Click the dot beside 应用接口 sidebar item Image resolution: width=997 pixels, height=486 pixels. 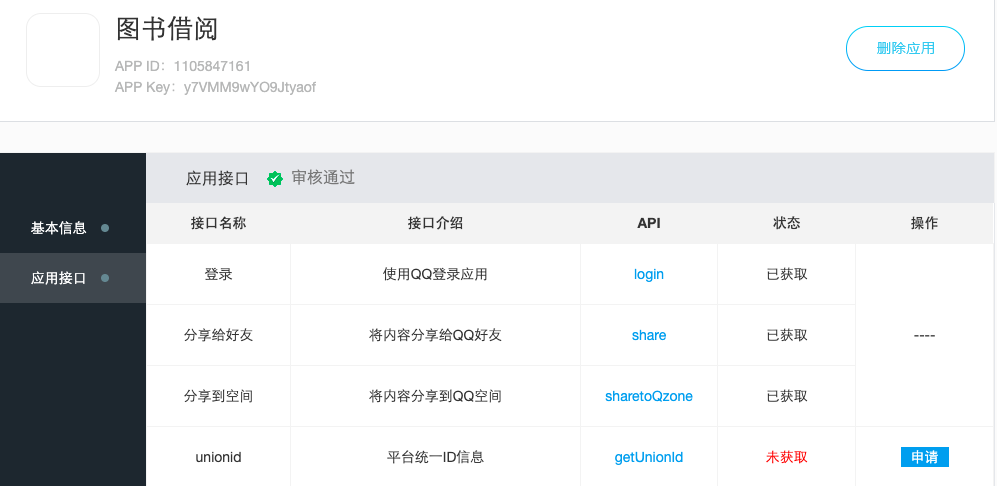coord(105,279)
